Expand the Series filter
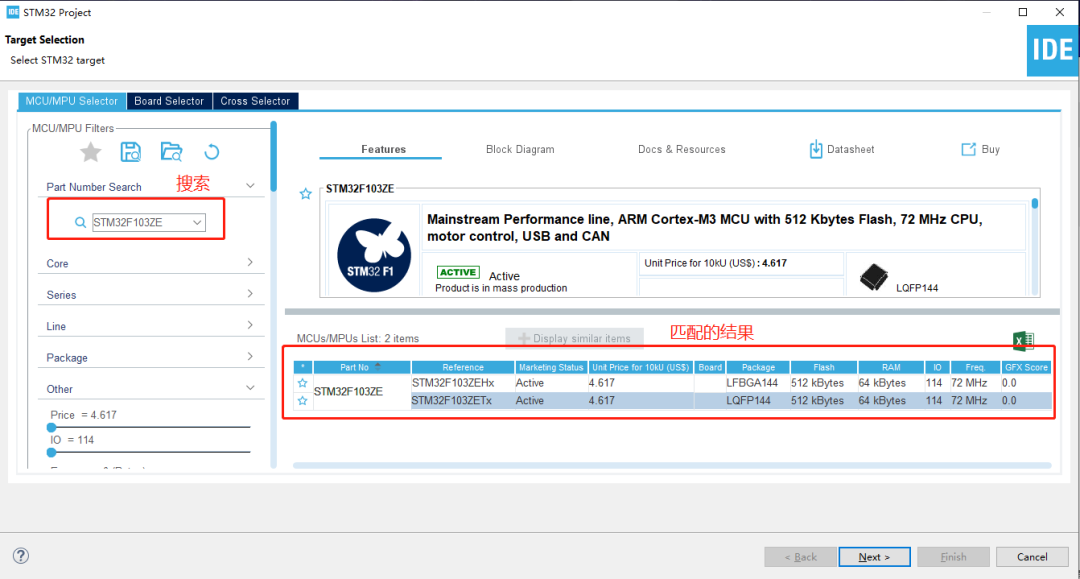Screen dimensions: 1080x579 click(250, 294)
